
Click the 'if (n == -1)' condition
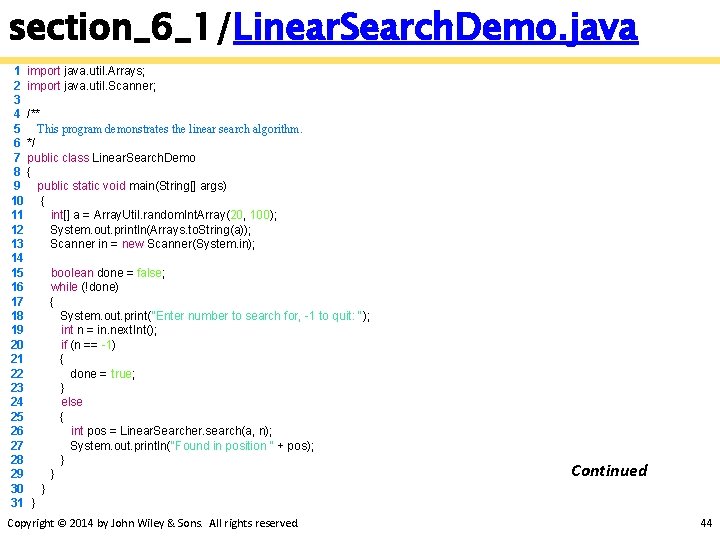88,345
